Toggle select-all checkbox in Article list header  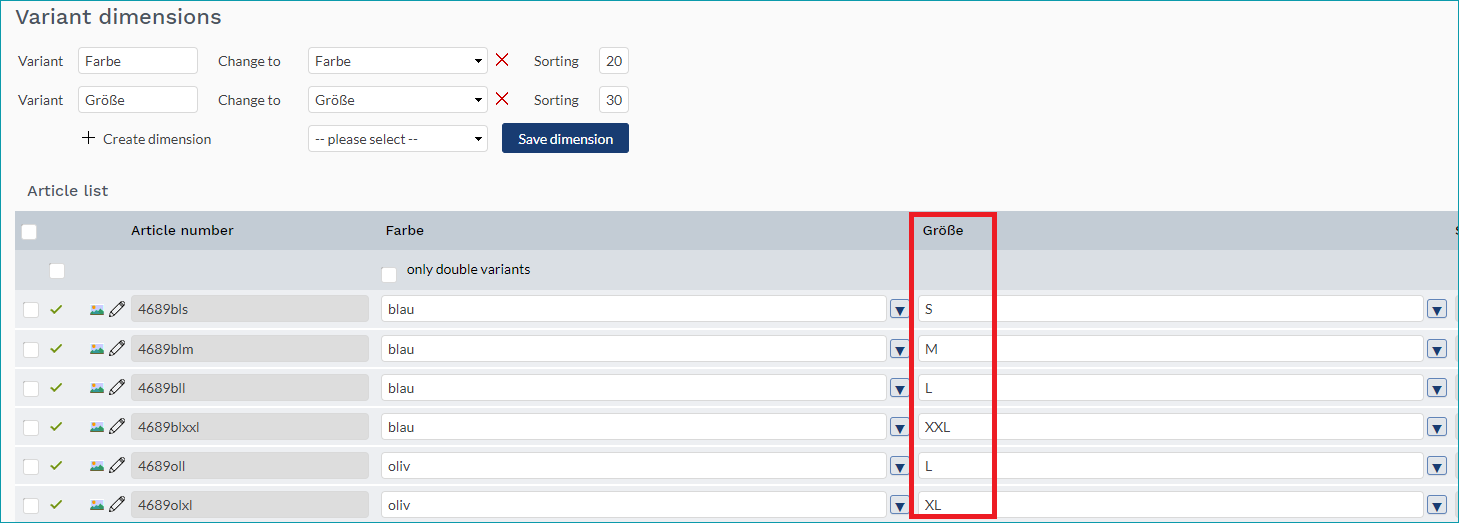tap(29, 232)
